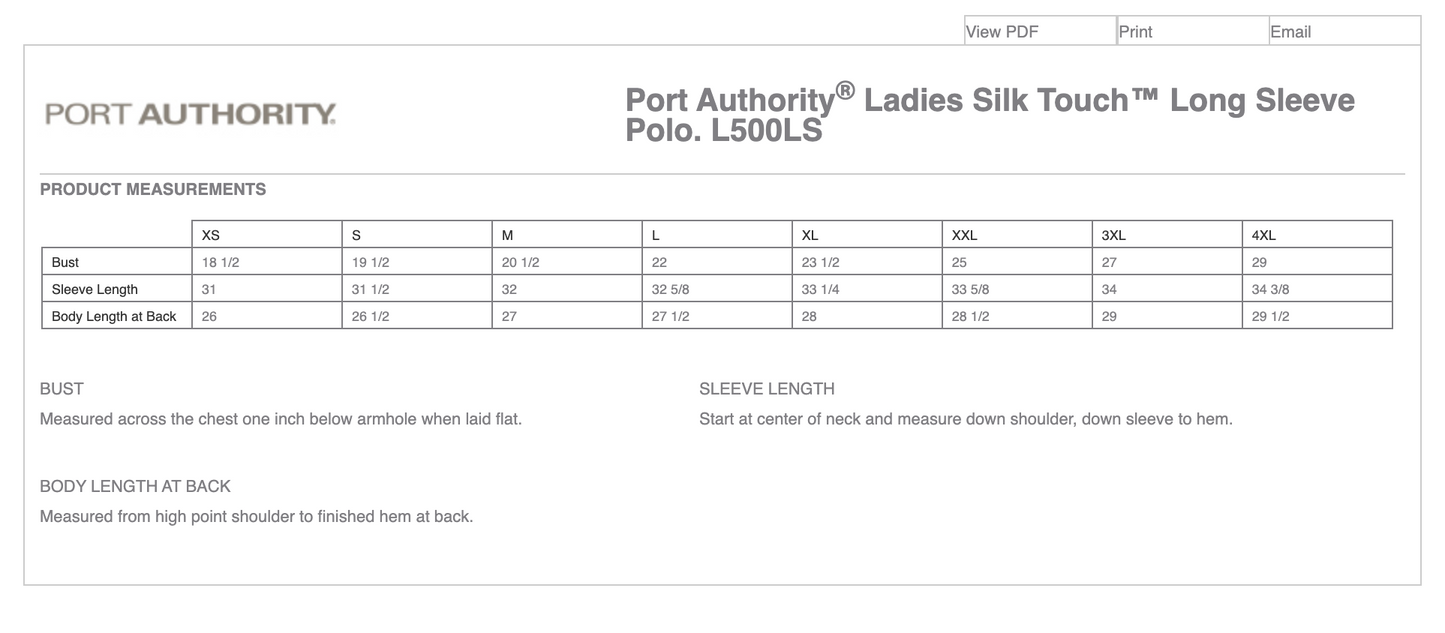
Task: Select the 3XL column header
Action: point(1115,234)
